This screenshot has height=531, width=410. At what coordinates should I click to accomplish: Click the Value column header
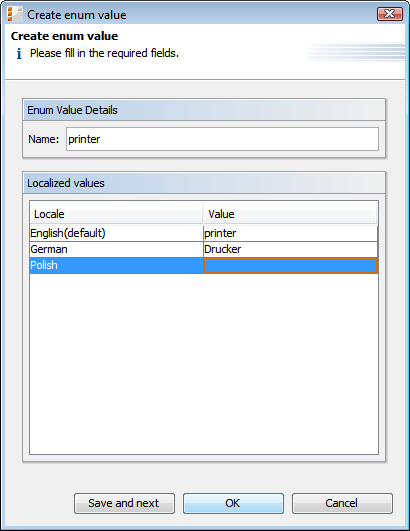point(290,214)
